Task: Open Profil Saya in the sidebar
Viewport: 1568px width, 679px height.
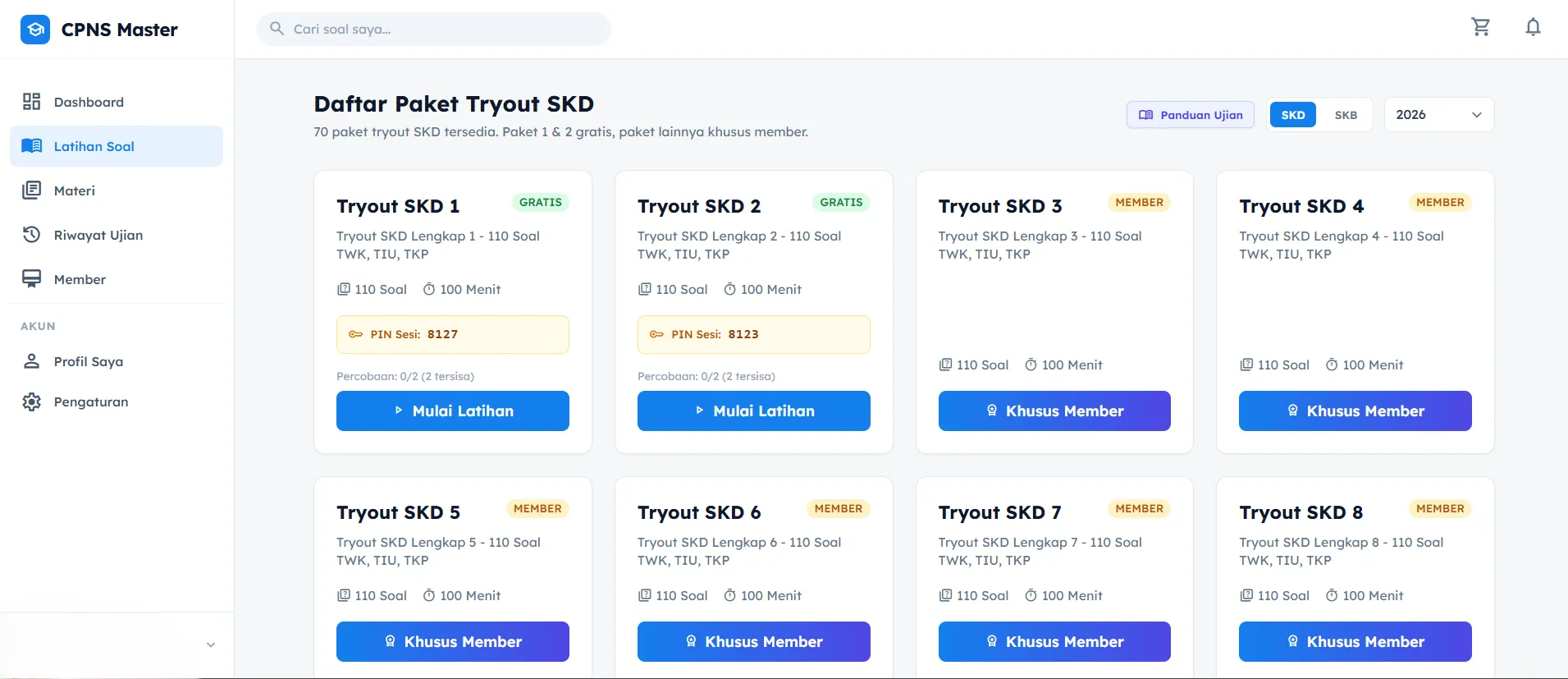Action: point(117,361)
